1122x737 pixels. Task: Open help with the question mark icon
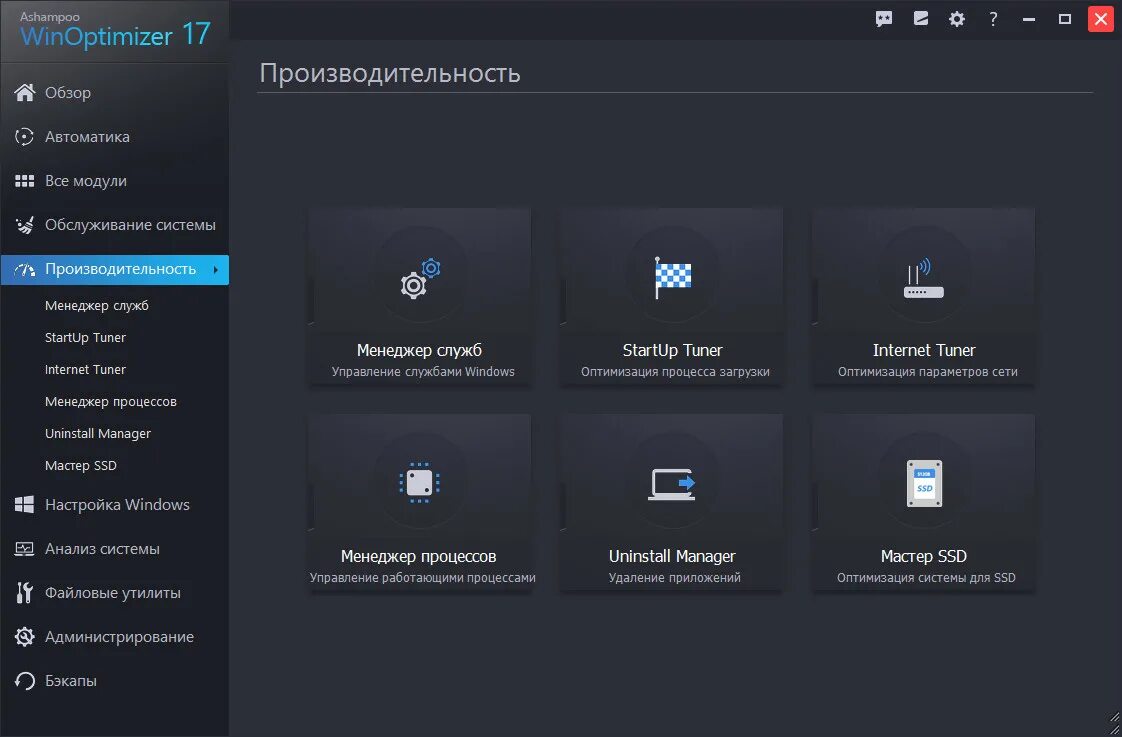coord(993,19)
